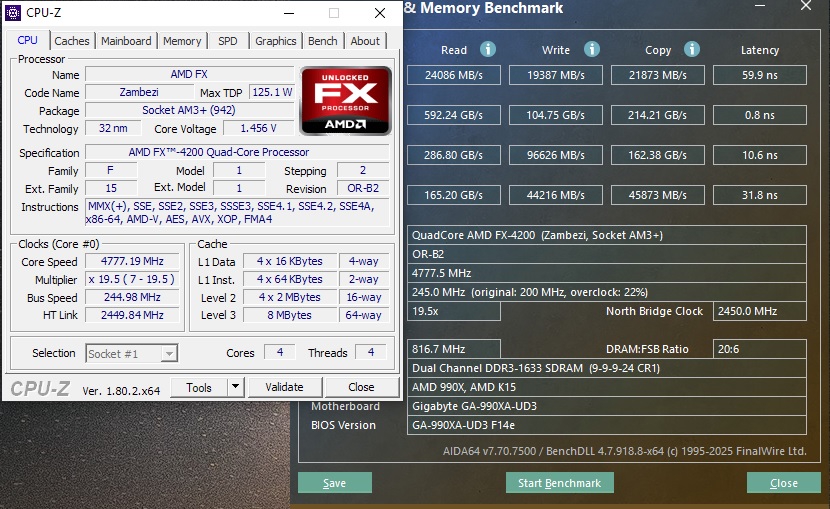Open the SPD tab
Viewport: 830px width, 509px height.
click(228, 41)
